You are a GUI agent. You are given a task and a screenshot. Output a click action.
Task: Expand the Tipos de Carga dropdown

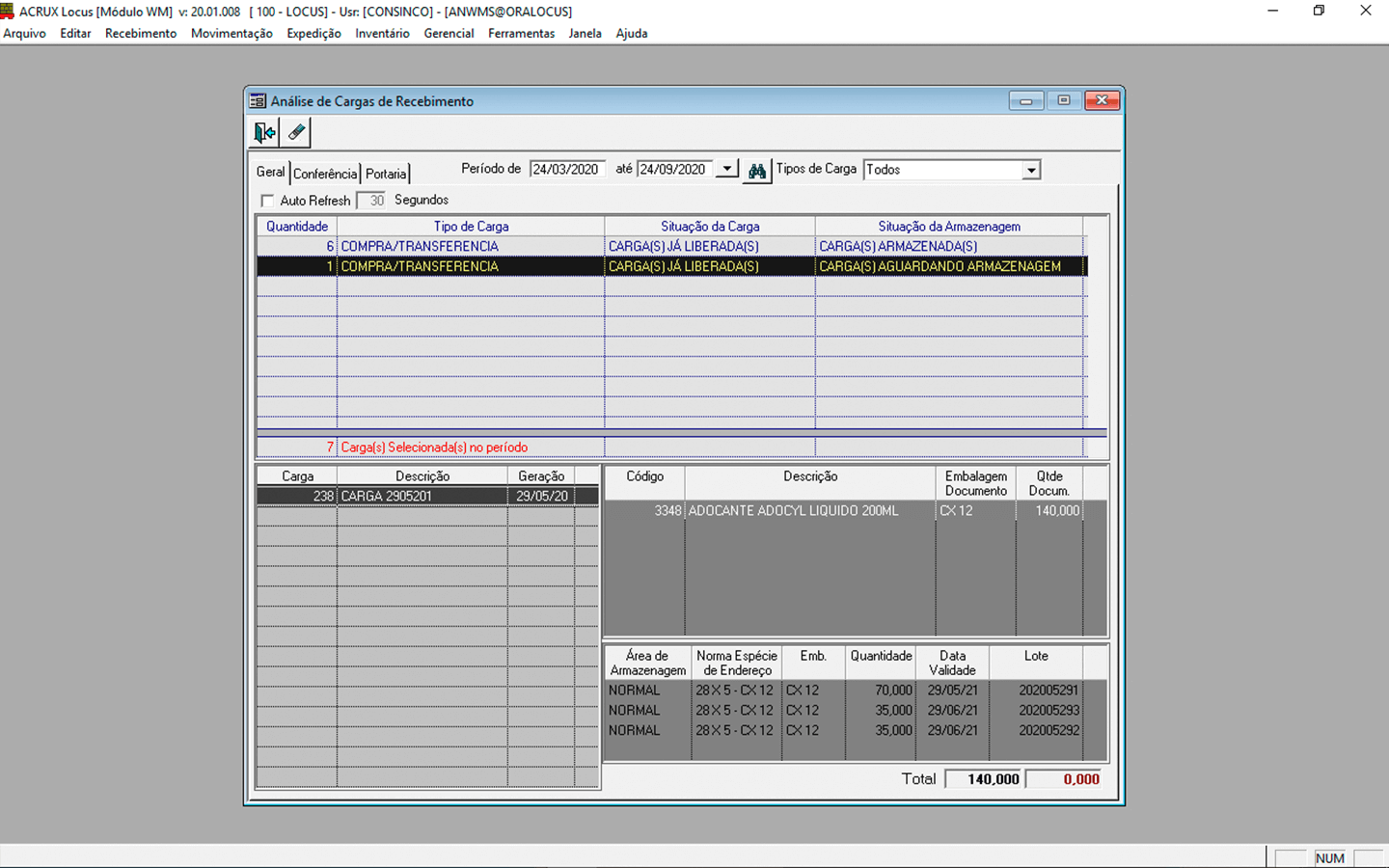[1031, 171]
